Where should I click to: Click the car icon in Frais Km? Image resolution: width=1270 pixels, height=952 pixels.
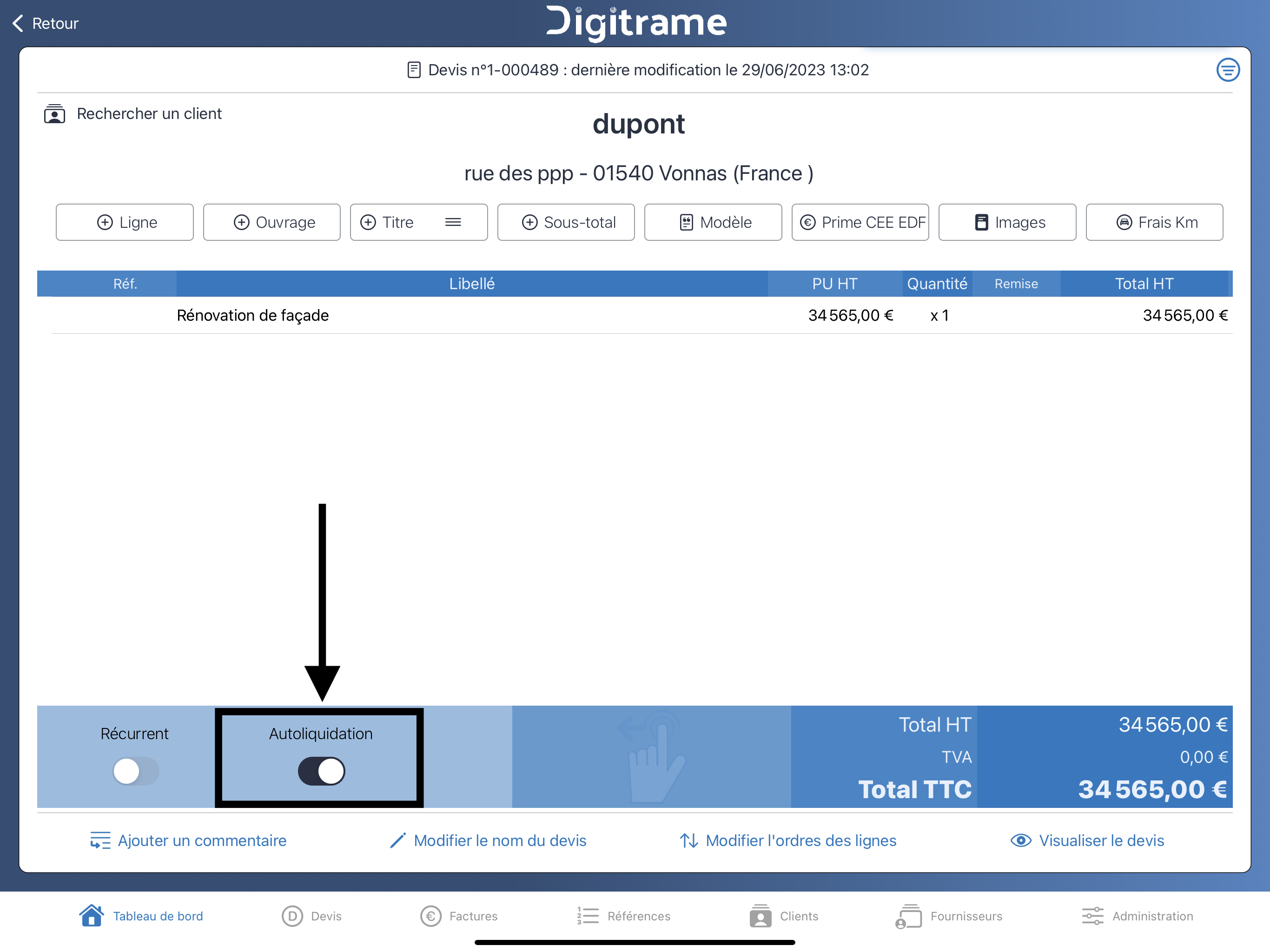click(x=1124, y=222)
